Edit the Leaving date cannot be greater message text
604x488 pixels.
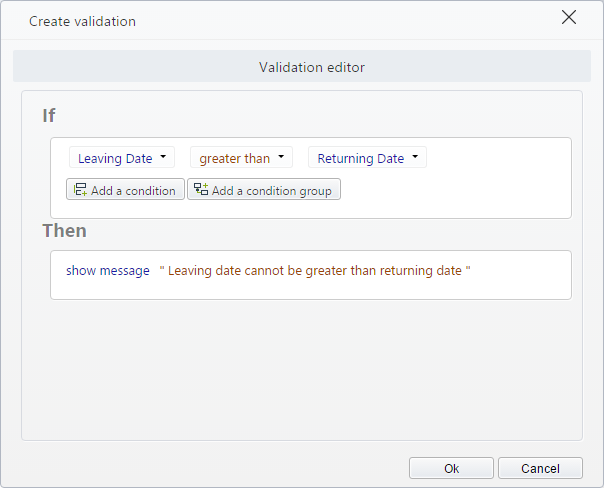pyautogui.click(x=315, y=271)
